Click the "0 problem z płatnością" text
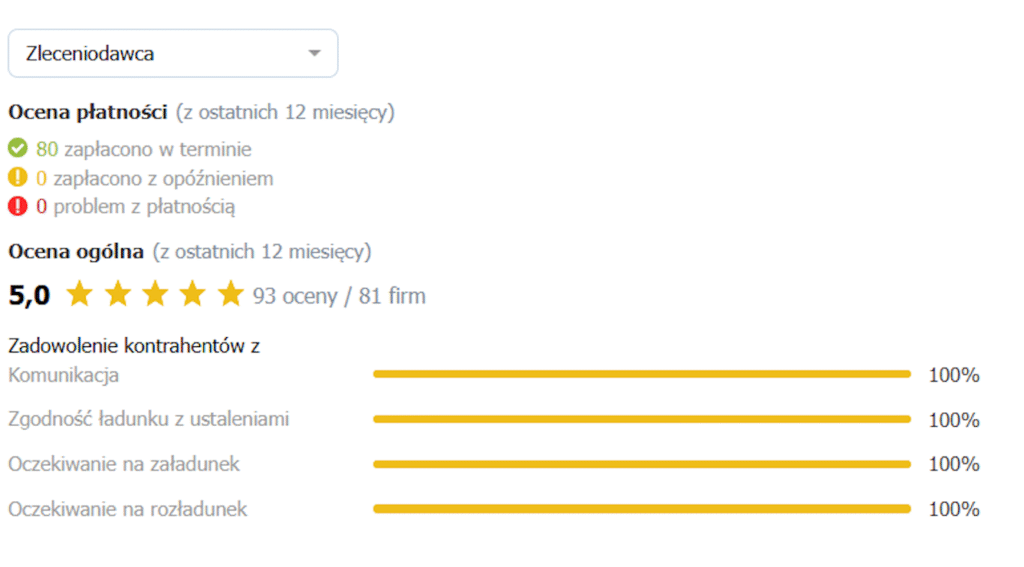Screen dimensions: 1024x567 click(x=136, y=207)
